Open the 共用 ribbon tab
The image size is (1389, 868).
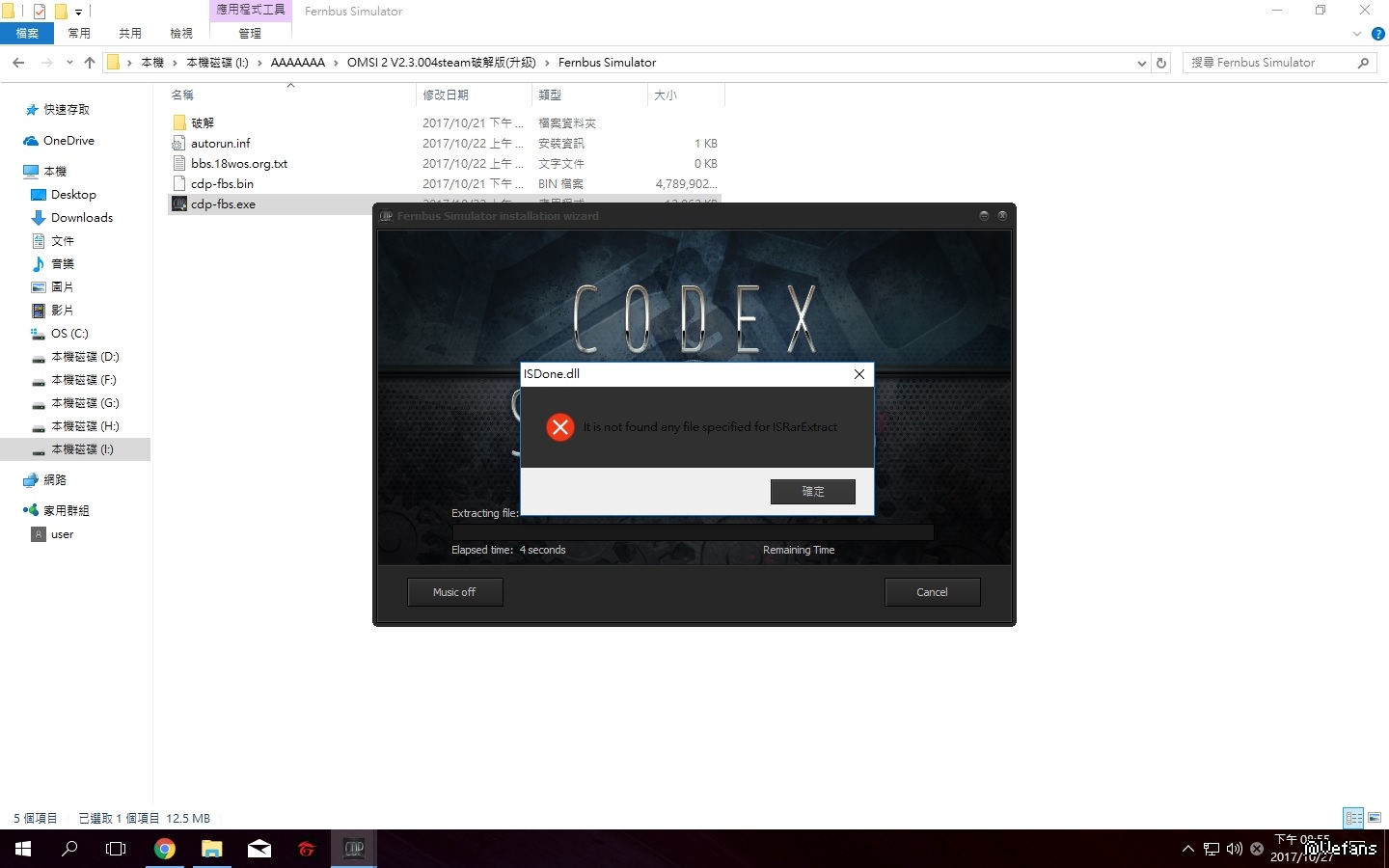point(130,34)
